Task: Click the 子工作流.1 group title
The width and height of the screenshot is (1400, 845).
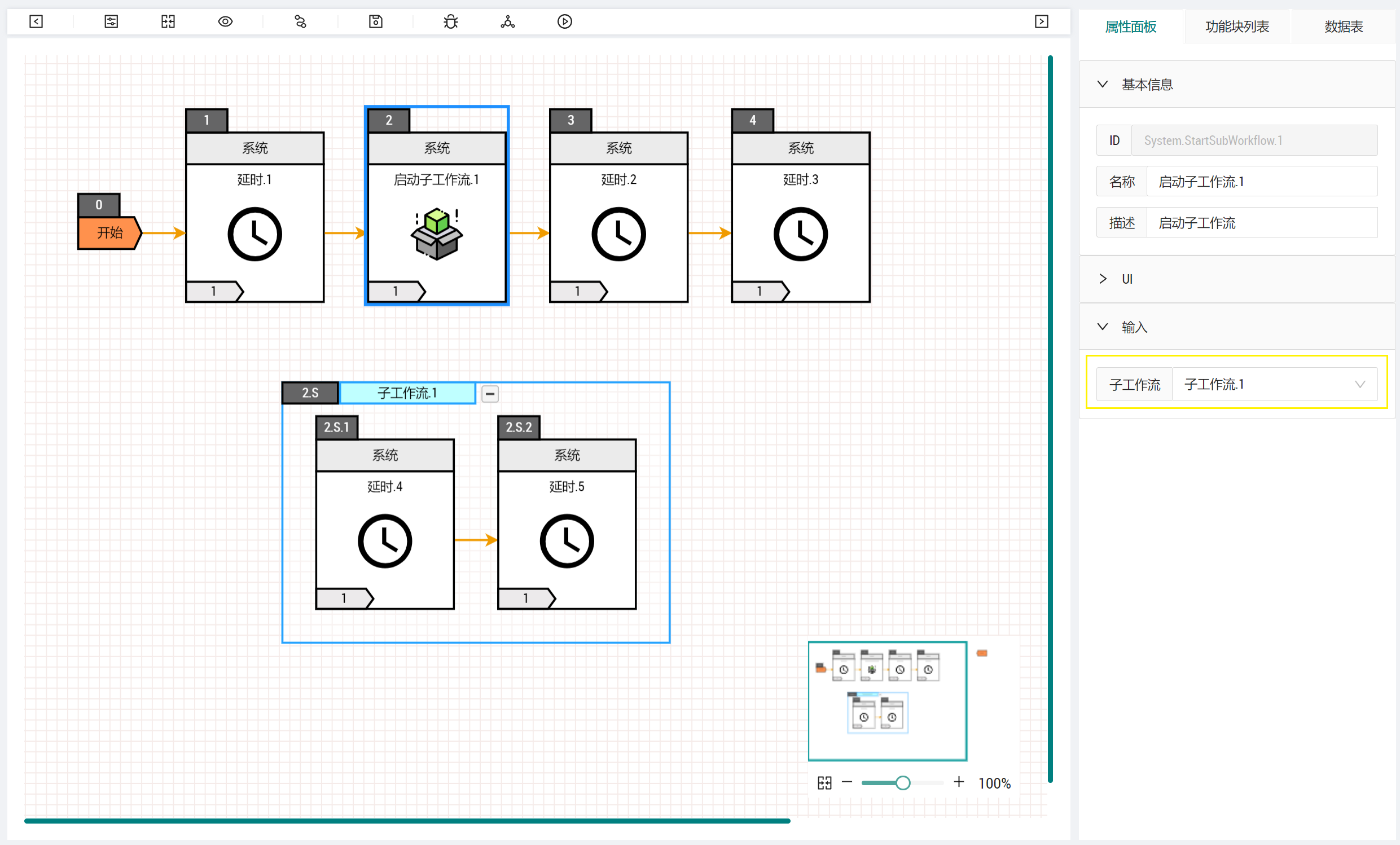Action: click(x=407, y=393)
